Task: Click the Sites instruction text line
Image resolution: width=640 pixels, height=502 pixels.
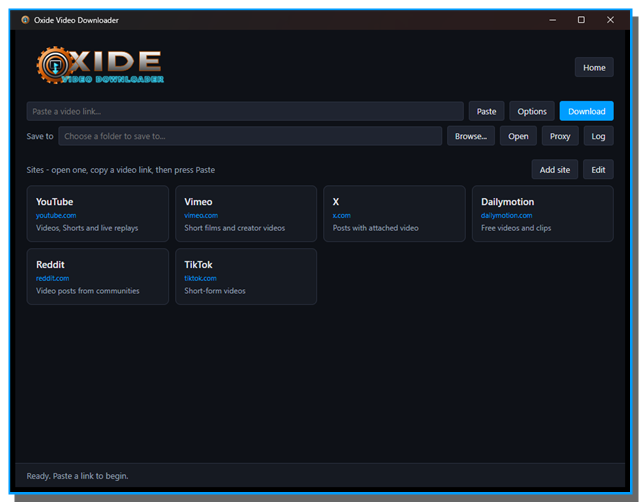Action: tap(120, 170)
